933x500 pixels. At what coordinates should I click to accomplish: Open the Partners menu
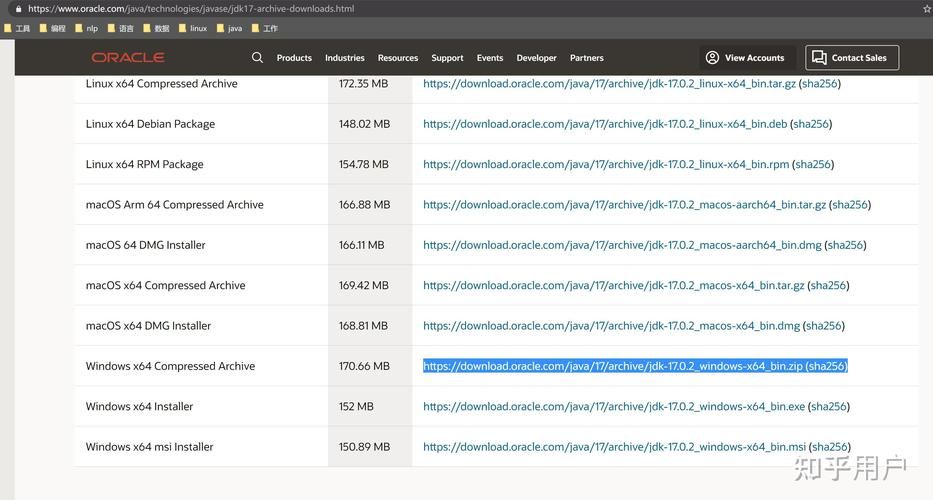(x=587, y=58)
